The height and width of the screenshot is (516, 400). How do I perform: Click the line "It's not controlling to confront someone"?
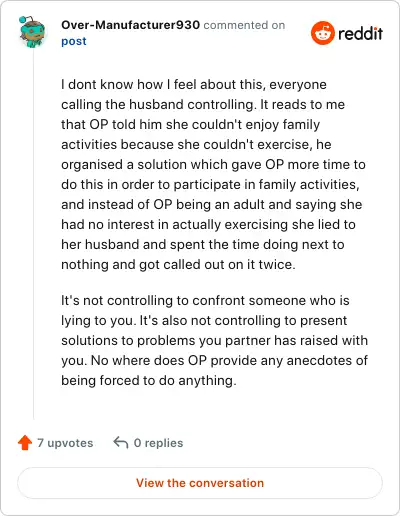(205, 301)
